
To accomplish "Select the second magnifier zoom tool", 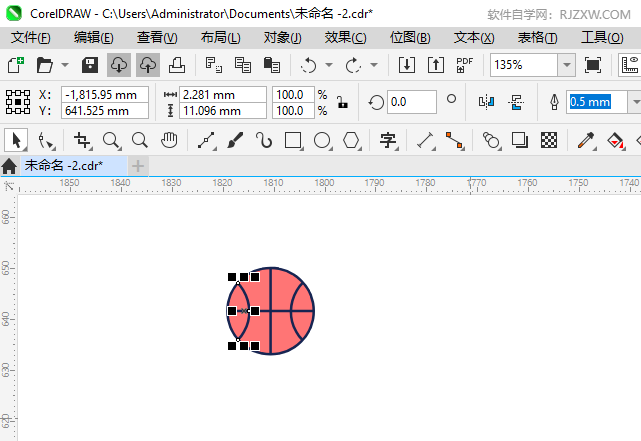I will coord(140,140).
